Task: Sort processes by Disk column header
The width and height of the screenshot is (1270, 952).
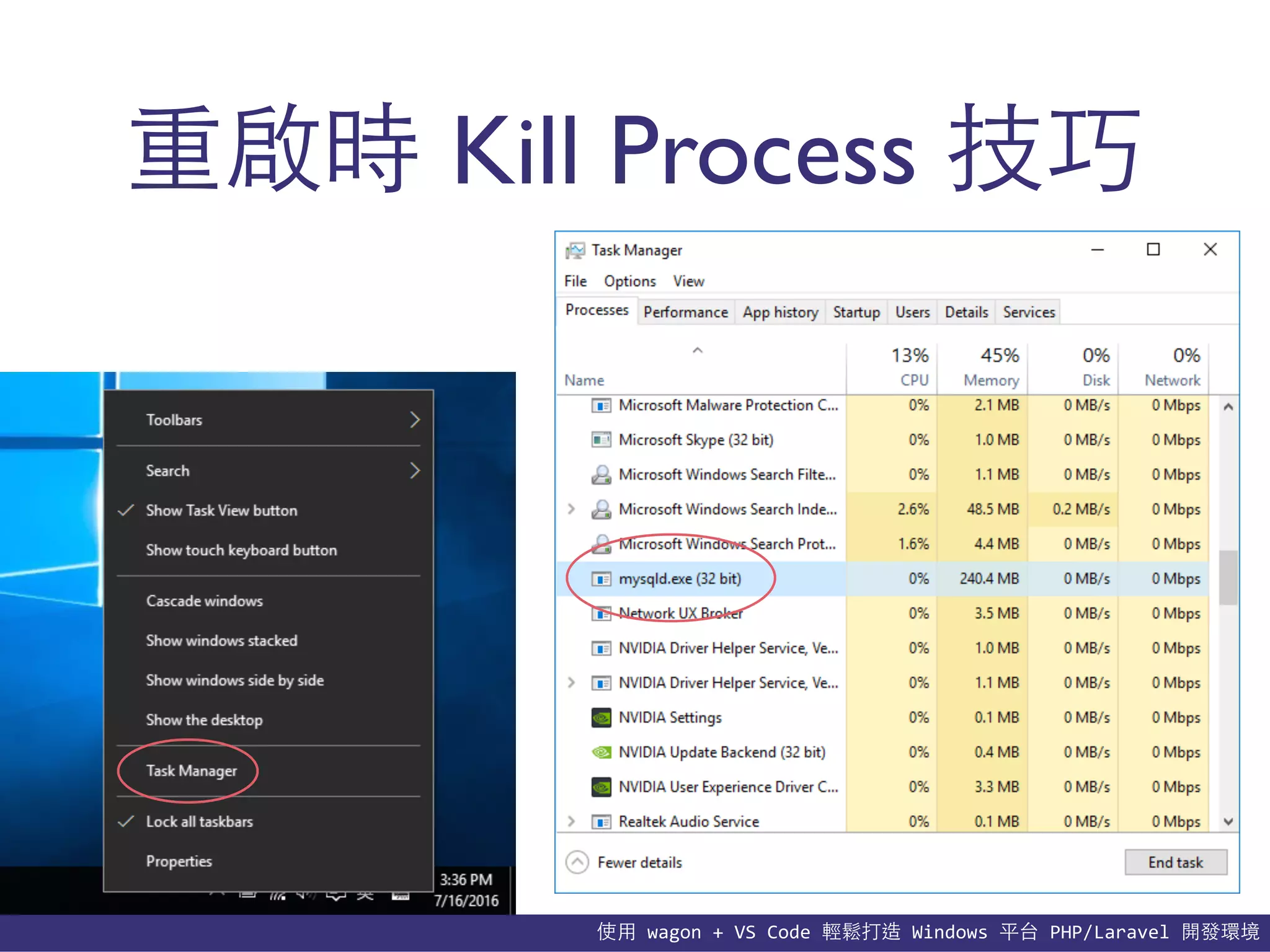Action: tap(1073, 368)
